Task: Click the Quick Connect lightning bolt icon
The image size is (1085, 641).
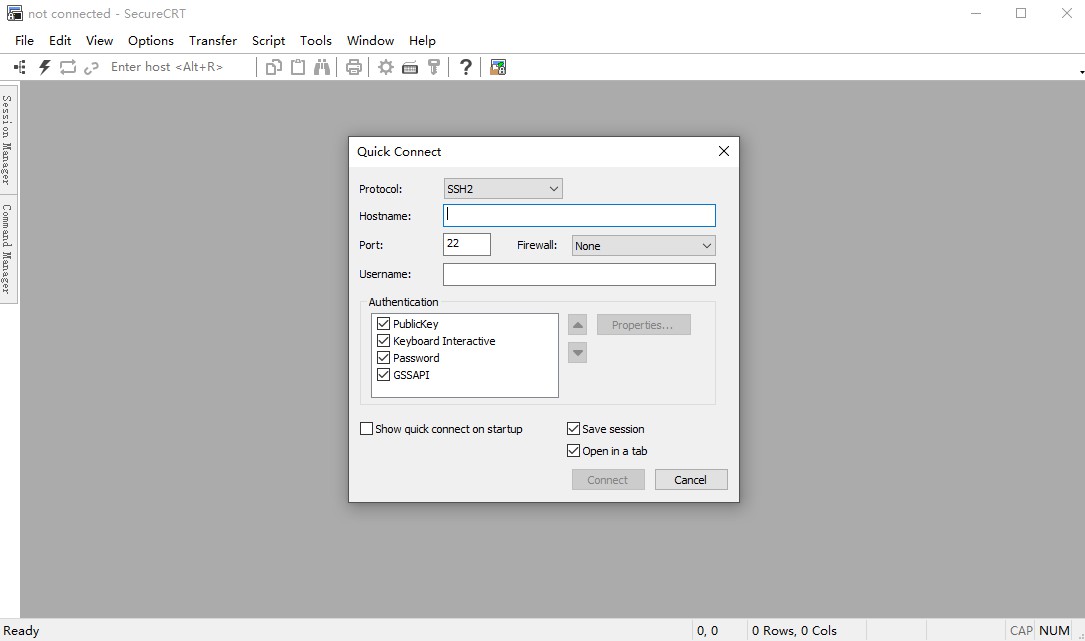Action: pyautogui.click(x=44, y=67)
